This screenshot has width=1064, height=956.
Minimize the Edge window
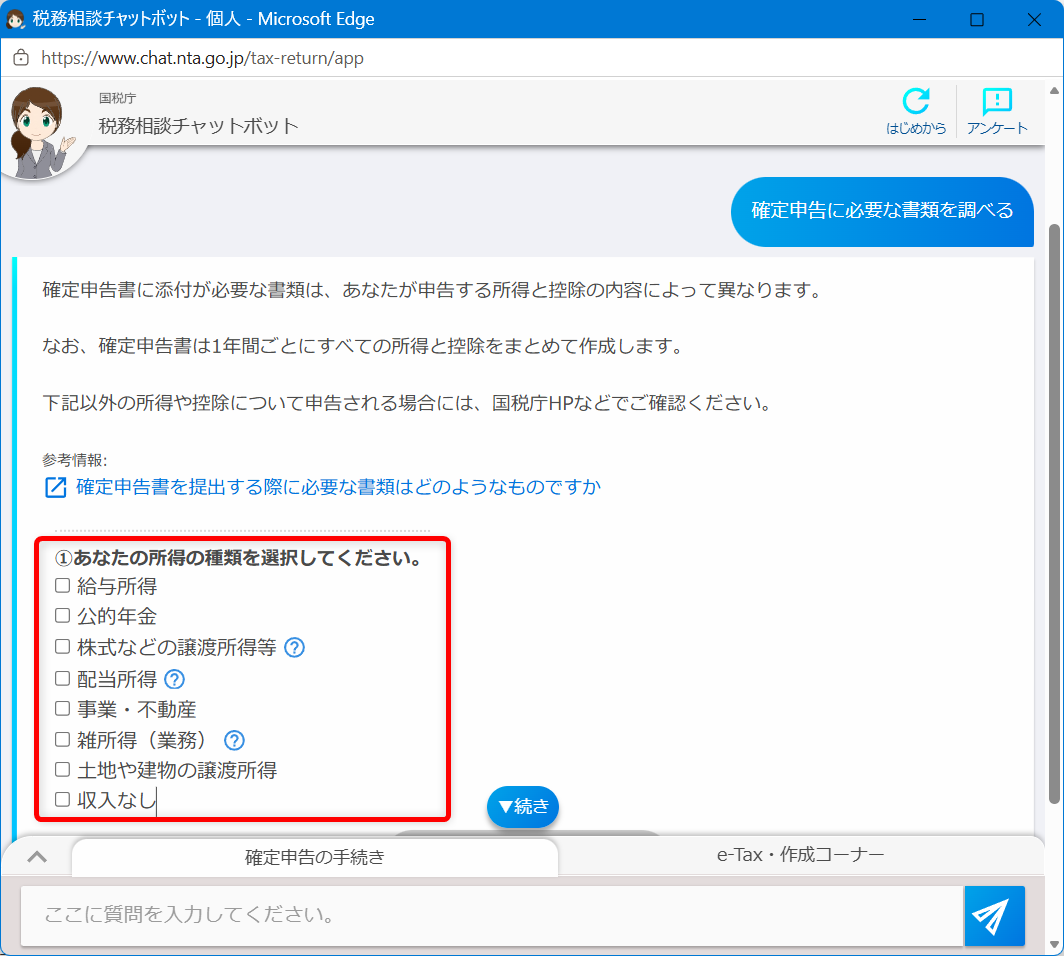(919, 19)
